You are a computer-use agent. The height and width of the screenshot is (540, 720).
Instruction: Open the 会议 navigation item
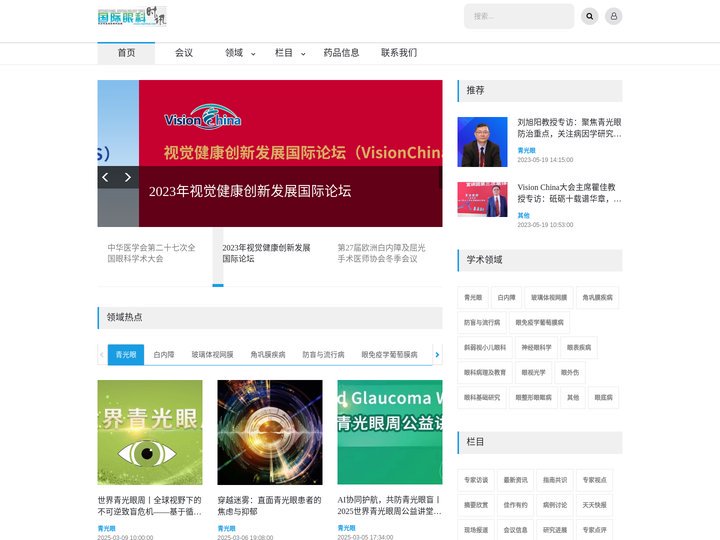coord(184,53)
